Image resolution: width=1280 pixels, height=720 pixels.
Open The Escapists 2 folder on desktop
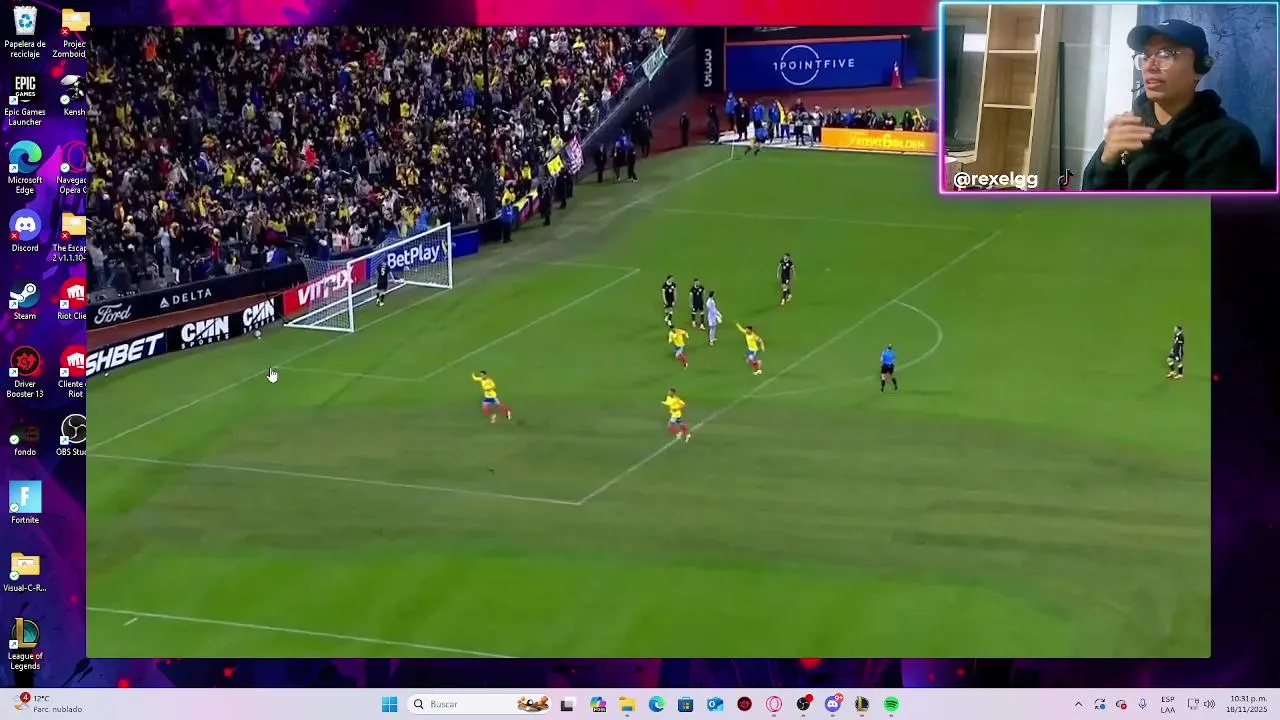click(x=72, y=236)
